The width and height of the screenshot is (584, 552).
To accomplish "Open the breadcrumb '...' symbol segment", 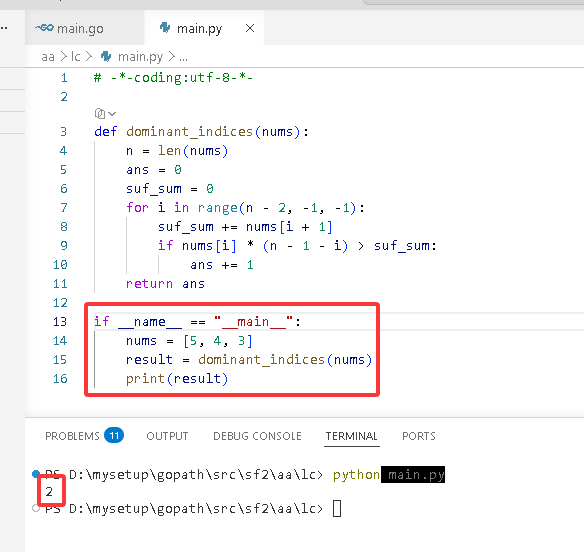I will click(x=183, y=57).
